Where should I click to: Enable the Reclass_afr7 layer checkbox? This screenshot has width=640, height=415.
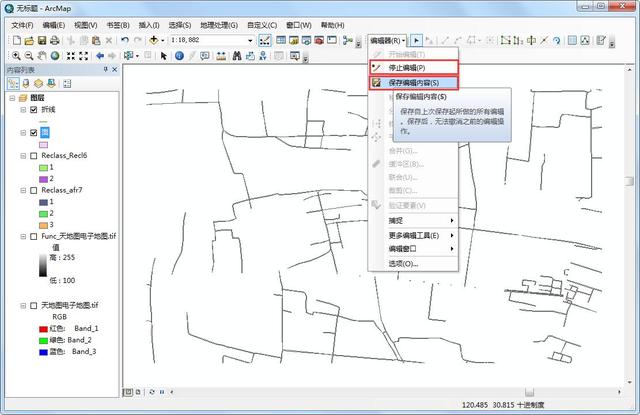tap(34, 190)
